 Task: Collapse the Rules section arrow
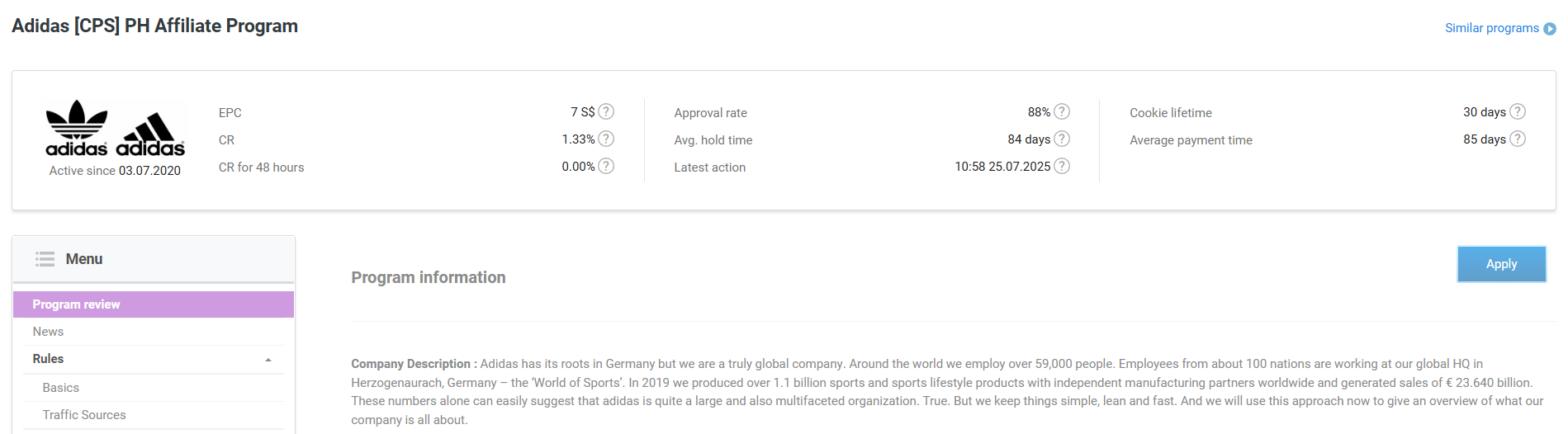[268, 360]
